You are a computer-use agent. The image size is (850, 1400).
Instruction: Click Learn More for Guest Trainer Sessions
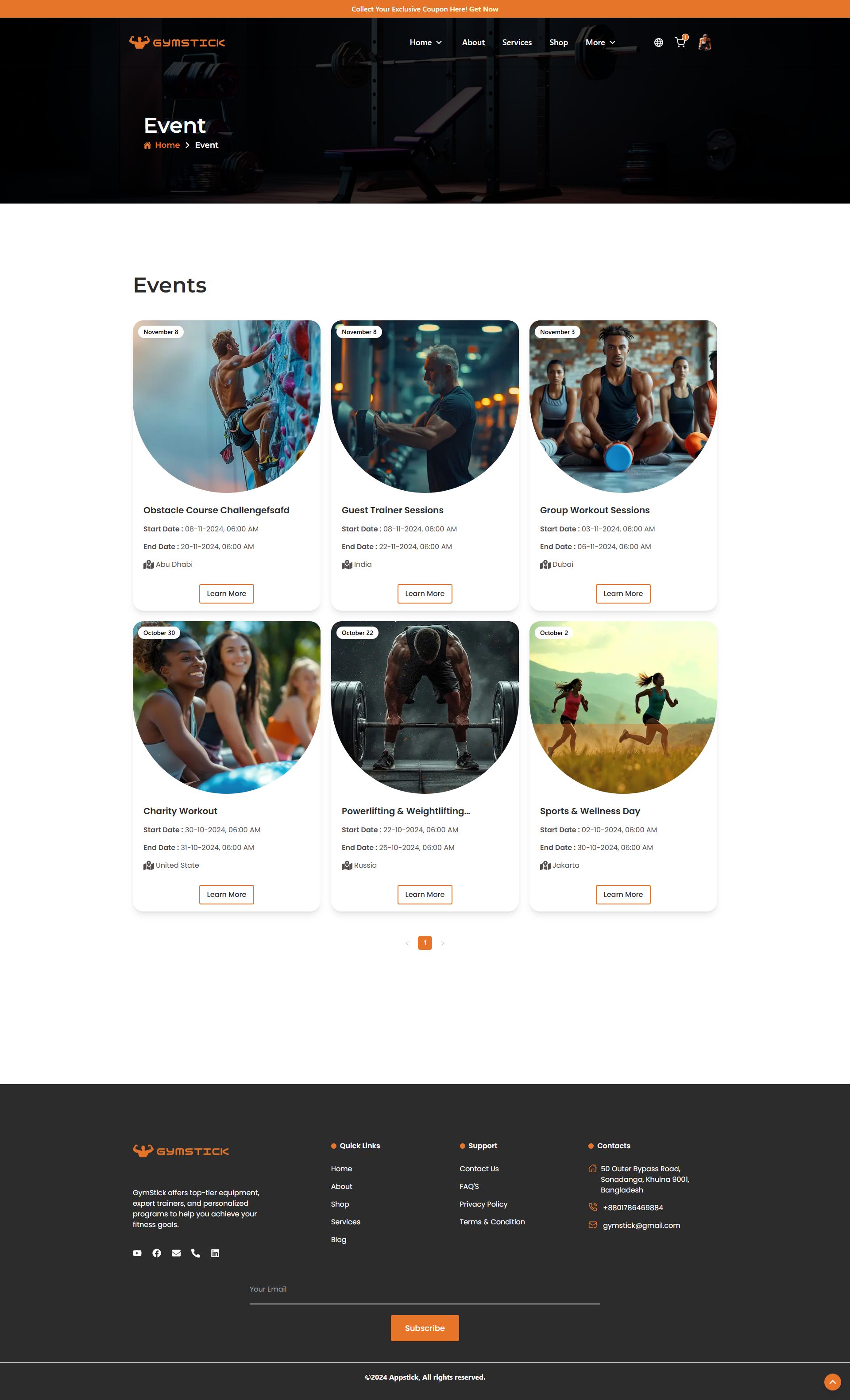(x=425, y=594)
